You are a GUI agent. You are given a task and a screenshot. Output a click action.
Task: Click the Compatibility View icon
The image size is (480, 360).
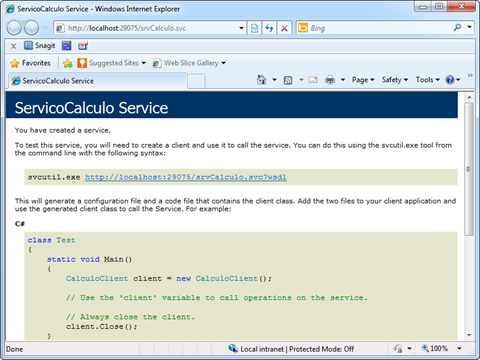[254, 28]
